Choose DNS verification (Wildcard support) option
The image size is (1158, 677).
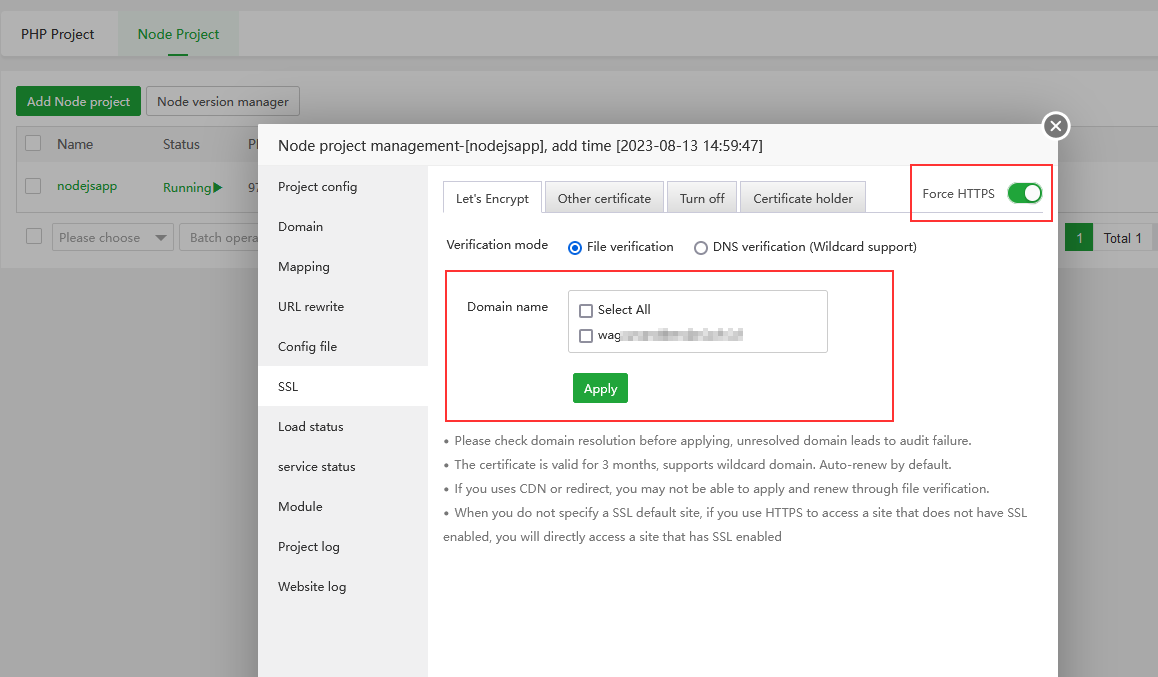[701, 247]
